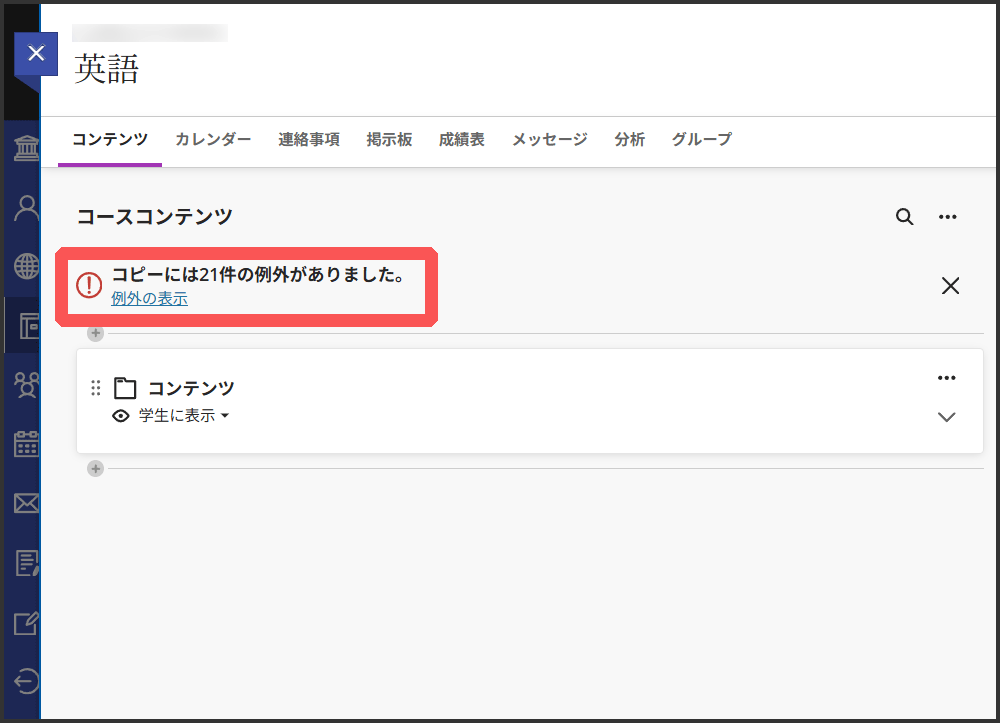Switch to the 成績表 tab
The image size is (1000, 723).
pyautogui.click(x=461, y=140)
